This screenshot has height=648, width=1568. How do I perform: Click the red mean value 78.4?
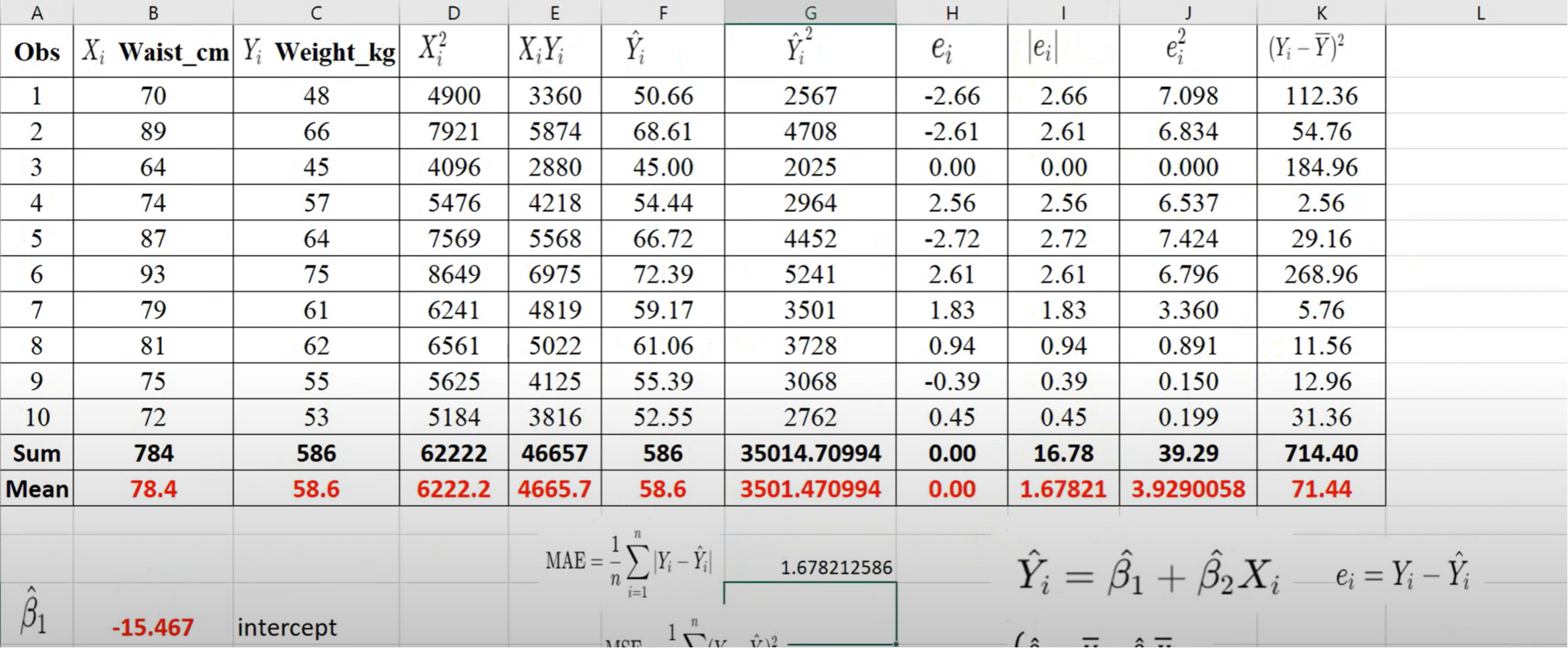coord(153,490)
